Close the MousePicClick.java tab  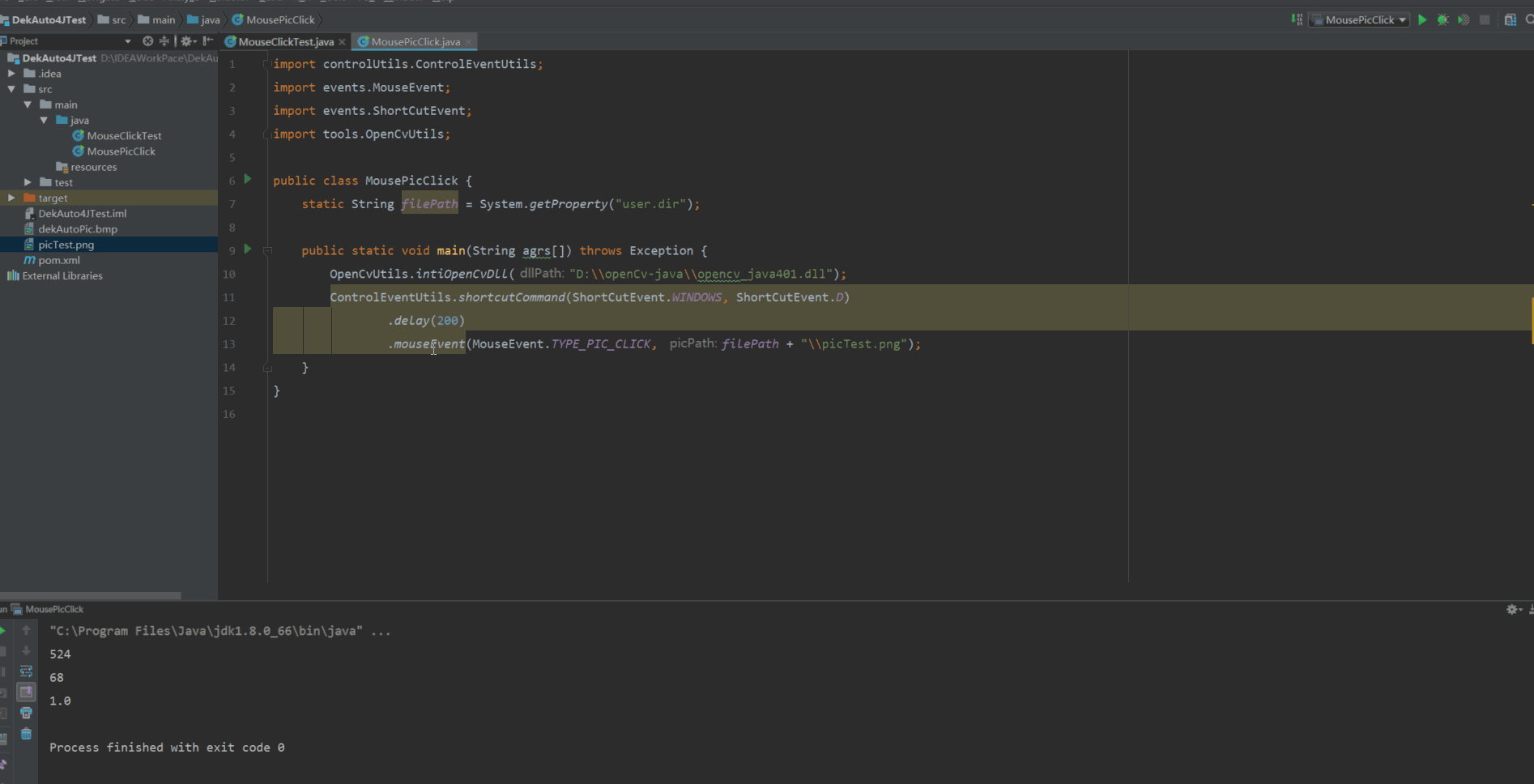pyautogui.click(x=468, y=42)
